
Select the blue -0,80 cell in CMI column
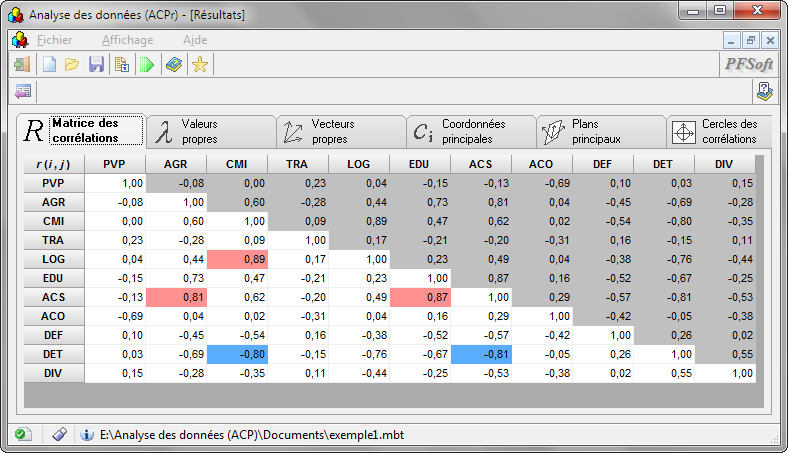click(x=237, y=354)
